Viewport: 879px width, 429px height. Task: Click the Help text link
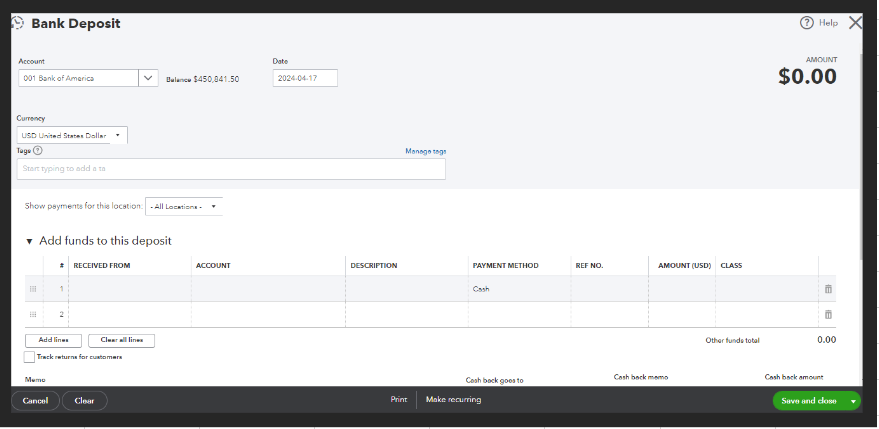(x=829, y=23)
